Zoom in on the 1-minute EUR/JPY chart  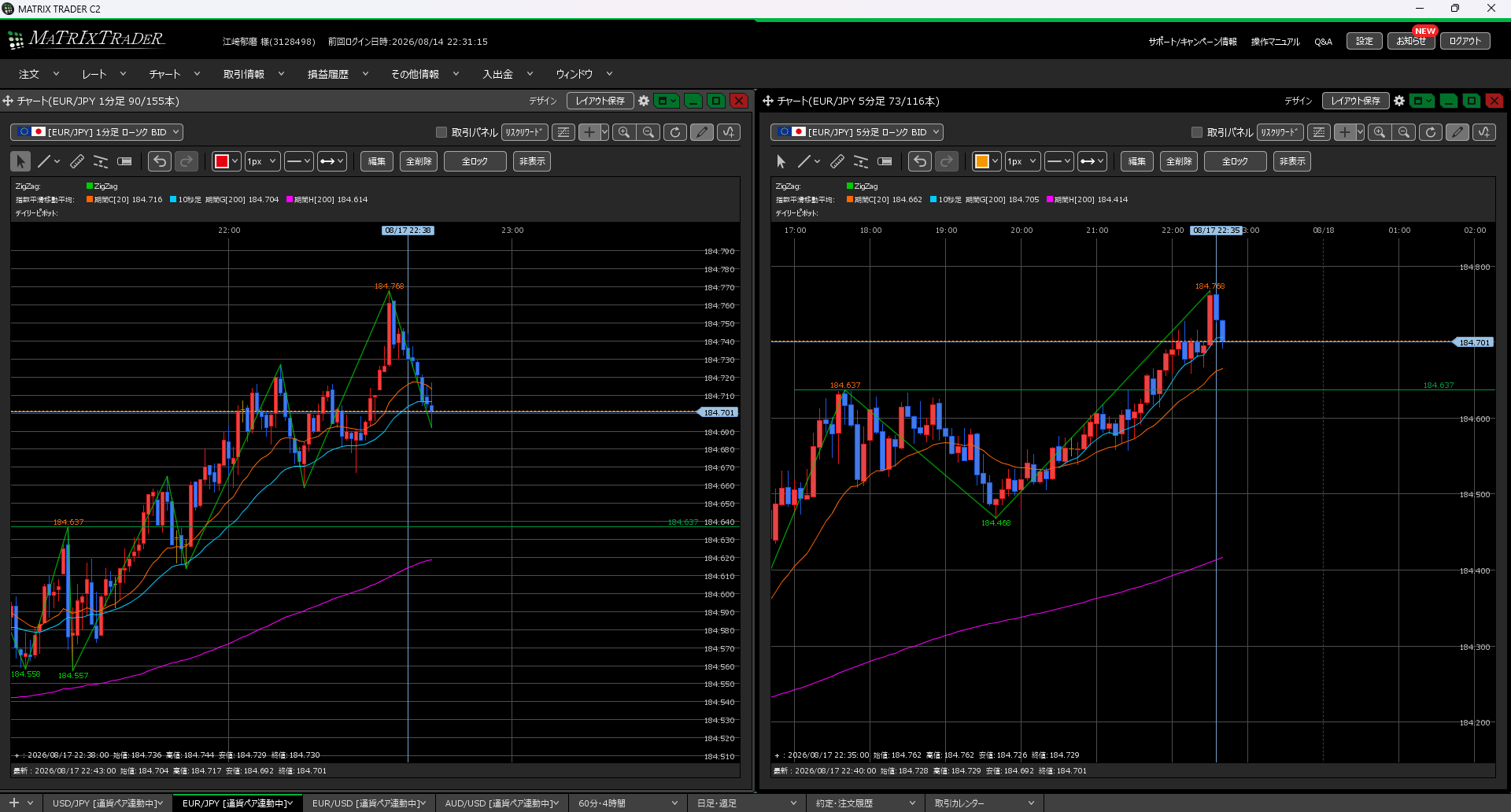tap(624, 132)
